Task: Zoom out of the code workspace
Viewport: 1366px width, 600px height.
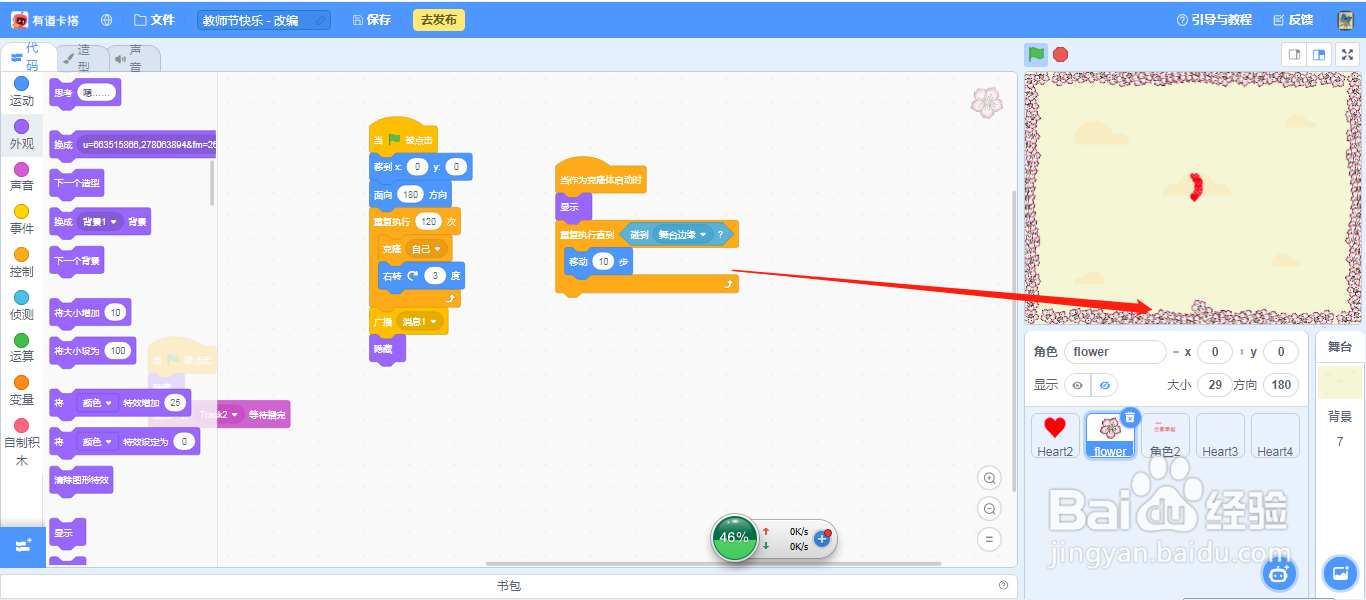Action: [990, 509]
